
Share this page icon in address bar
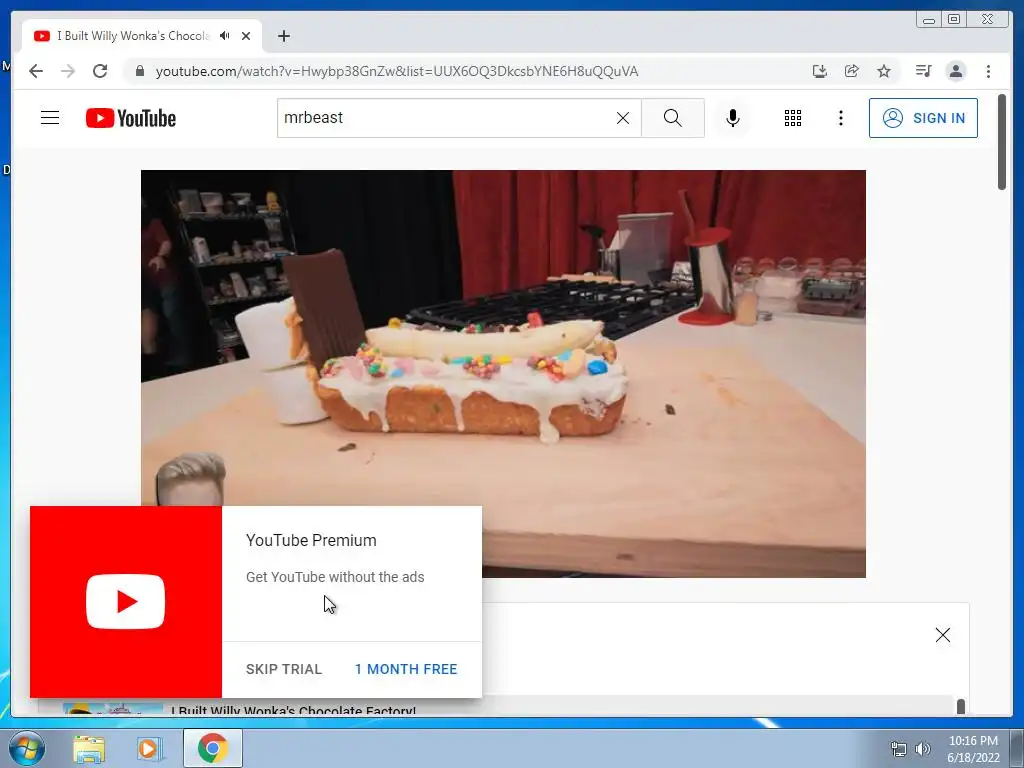852,71
